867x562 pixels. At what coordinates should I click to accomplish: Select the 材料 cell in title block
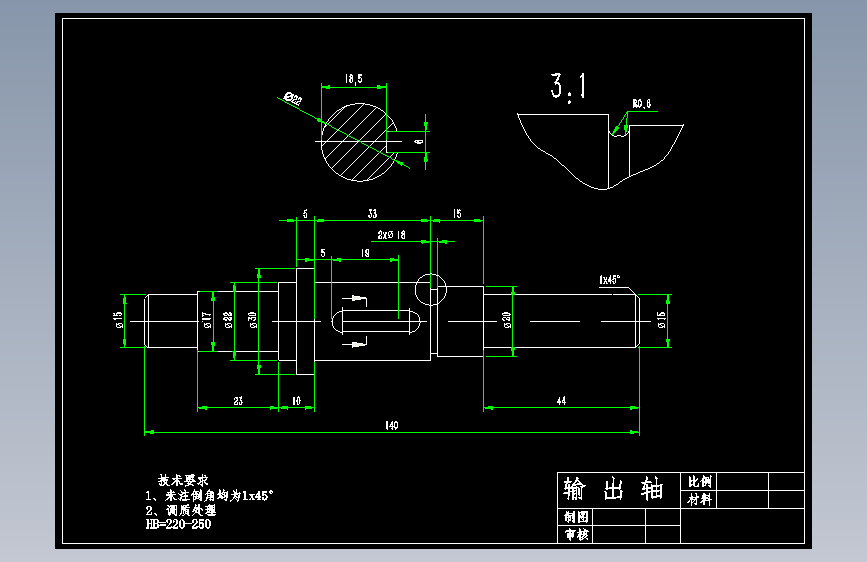699,499
